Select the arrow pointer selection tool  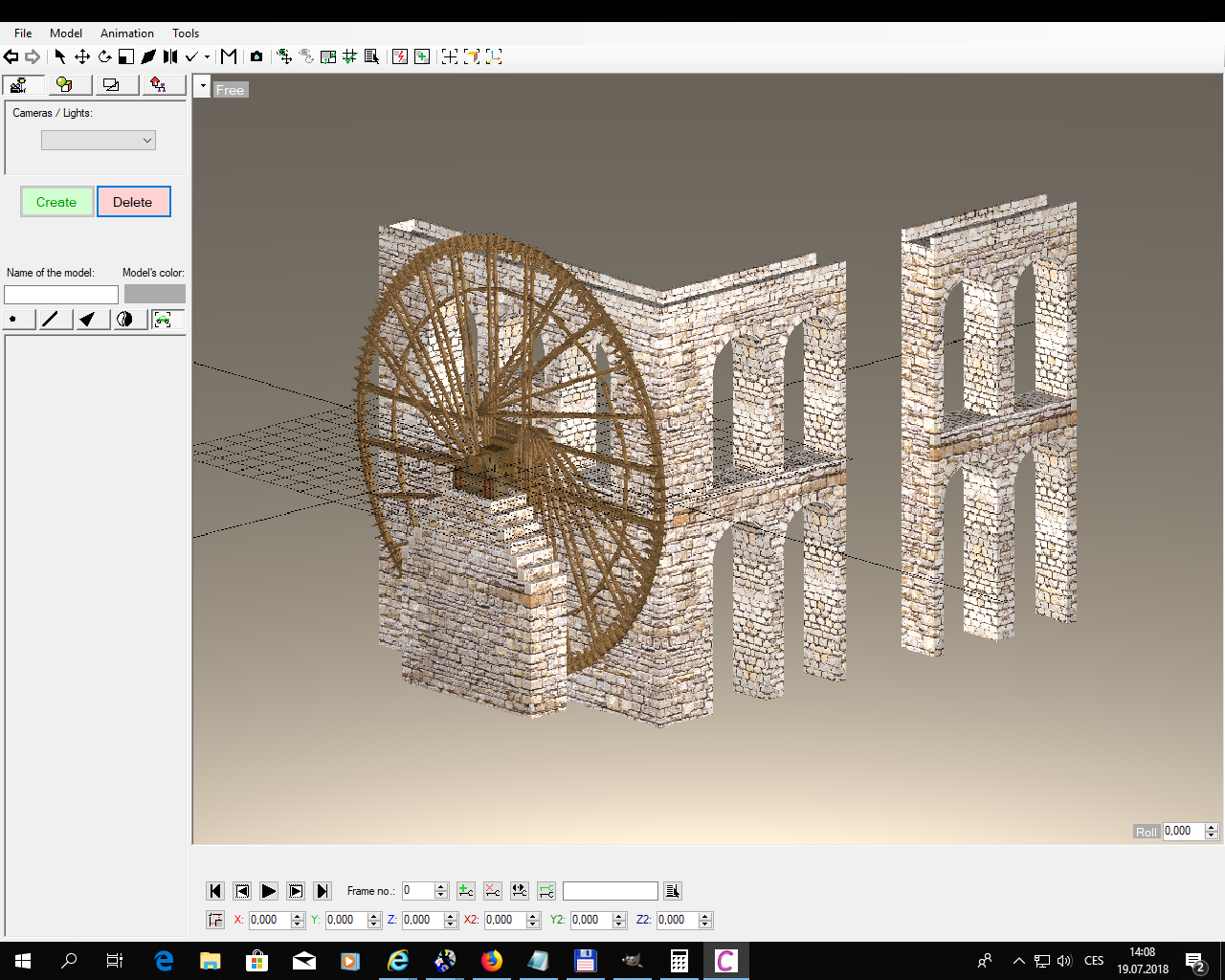[x=60, y=56]
